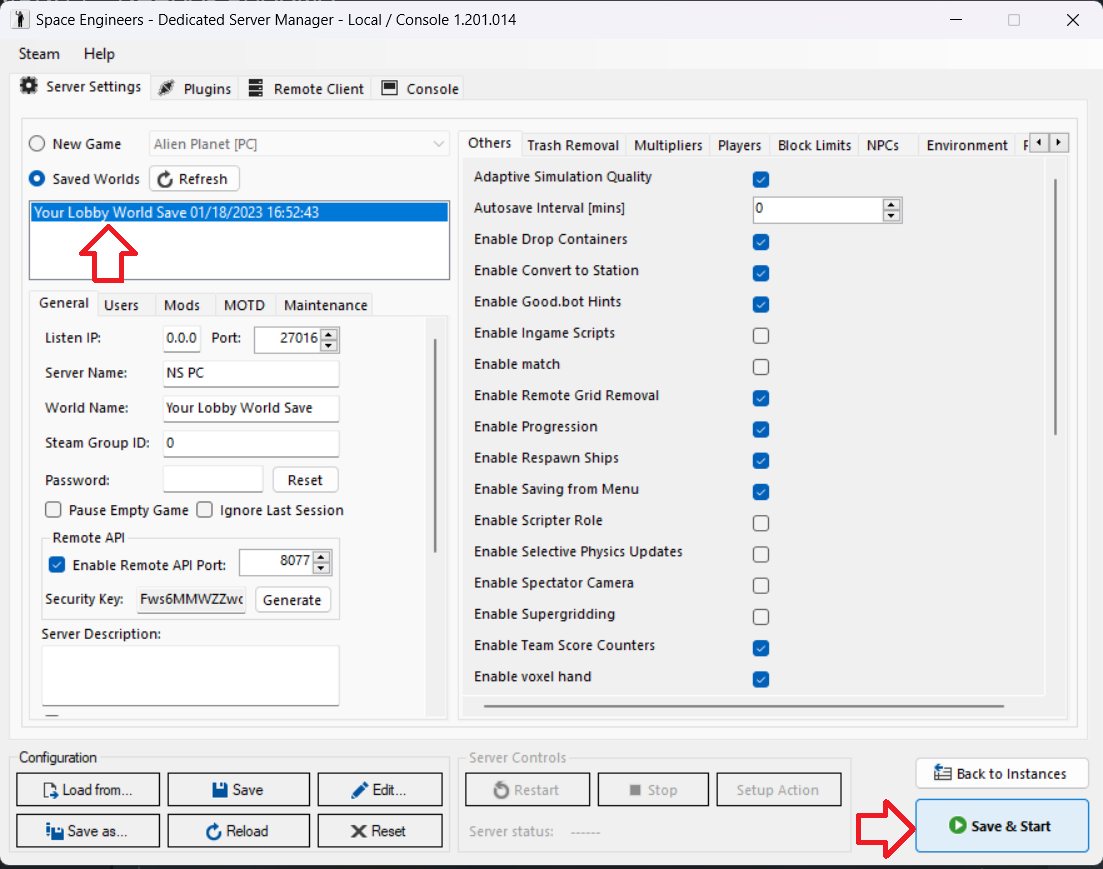
Task: Open the Plugins tab
Action: tap(195, 89)
